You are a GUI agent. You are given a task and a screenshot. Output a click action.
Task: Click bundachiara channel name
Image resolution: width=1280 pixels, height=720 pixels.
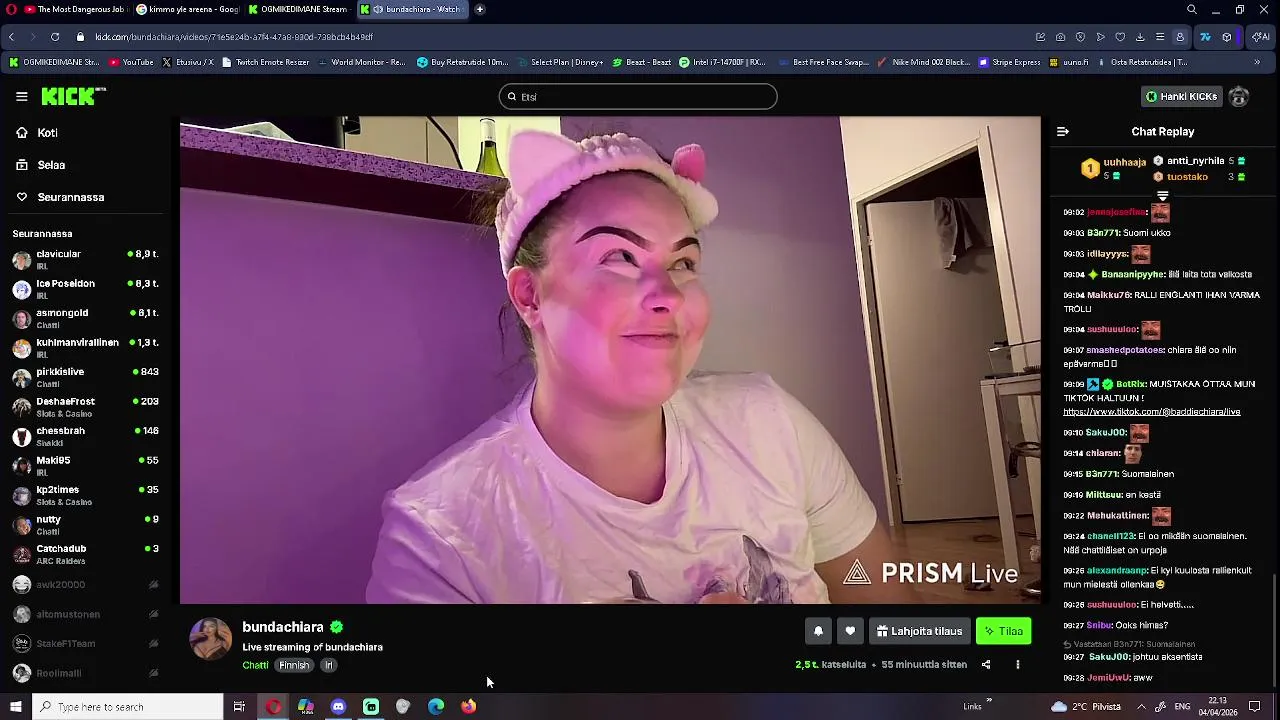pos(283,627)
